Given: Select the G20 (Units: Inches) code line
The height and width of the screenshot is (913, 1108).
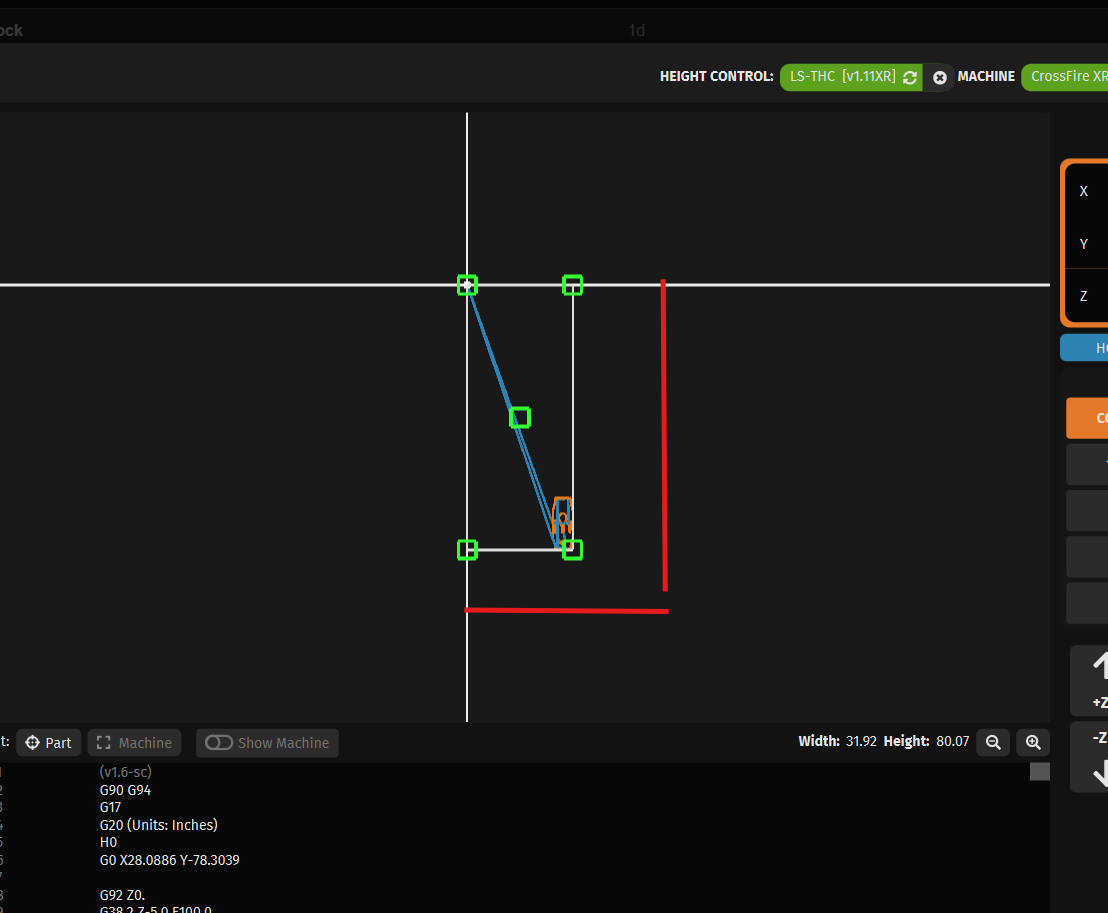Looking at the screenshot, I should tap(158, 825).
